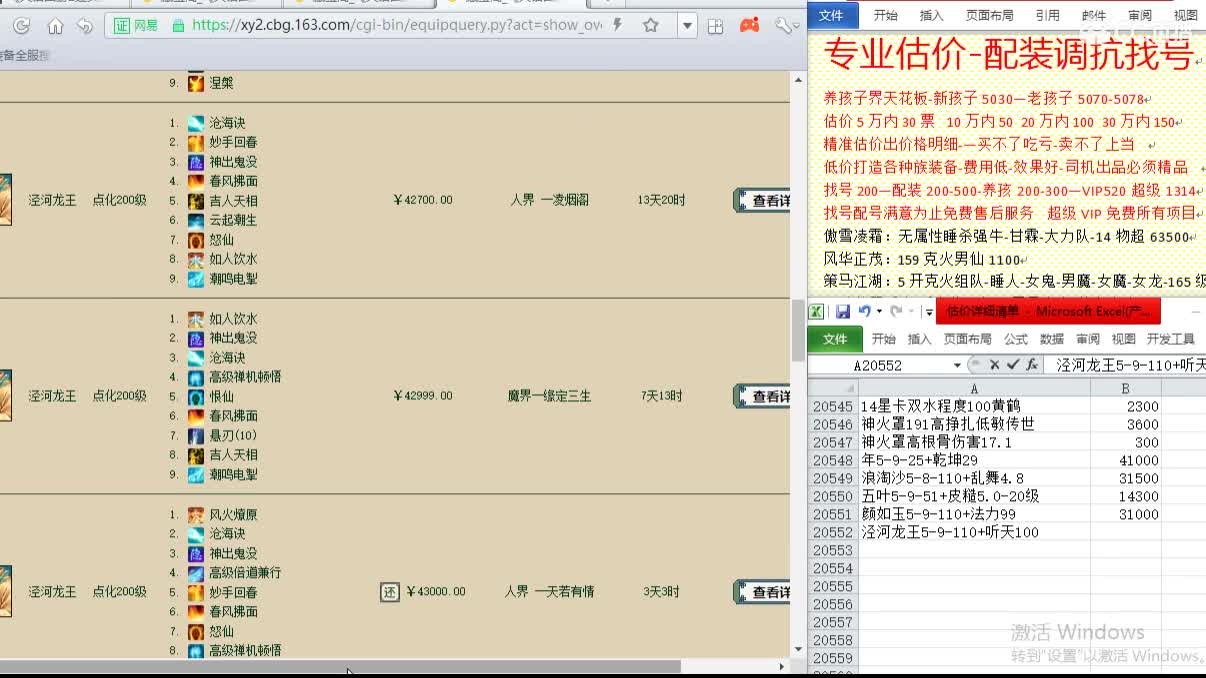The width and height of the screenshot is (1206, 678).
Task: Click the 云起潮生 skill icon
Action: point(196,220)
